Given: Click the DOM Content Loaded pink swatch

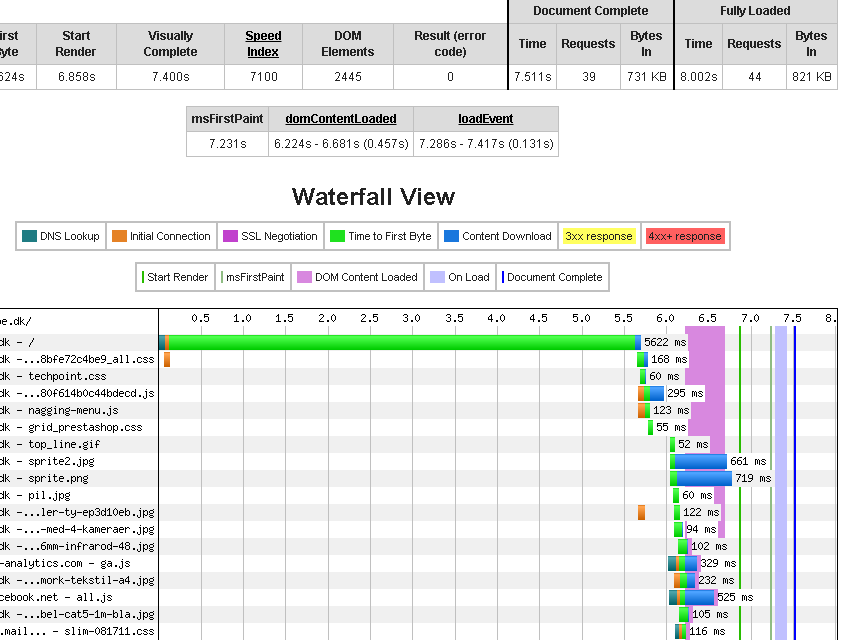Looking at the screenshot, I should [304, 277].
